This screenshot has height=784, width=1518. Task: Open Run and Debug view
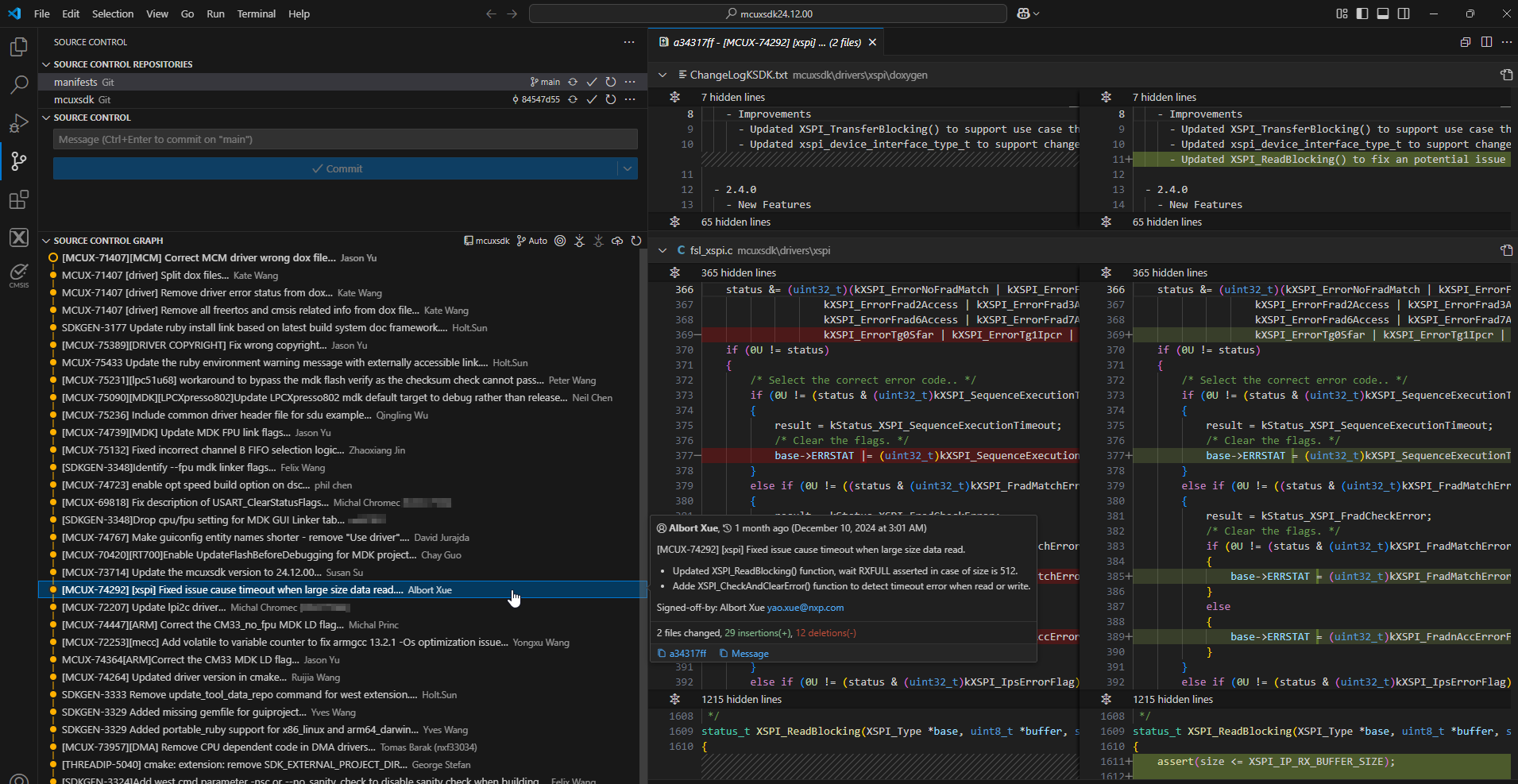pyautogui.click(x=18, y=123)
